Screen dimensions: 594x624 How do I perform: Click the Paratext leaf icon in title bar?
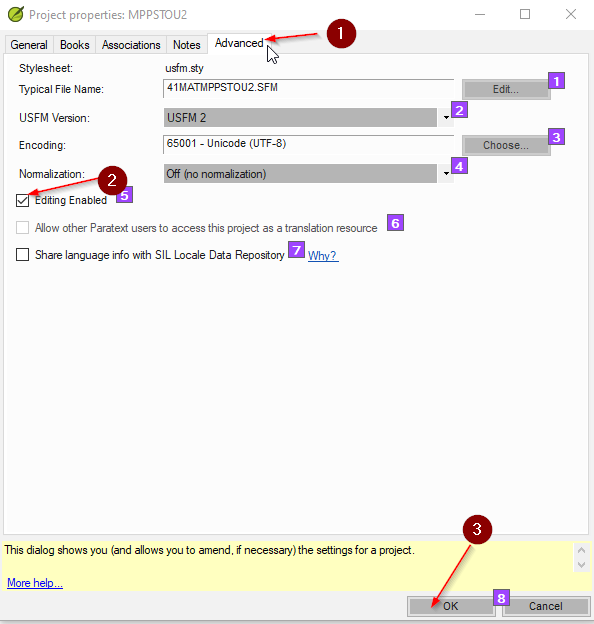coord(16,14)
